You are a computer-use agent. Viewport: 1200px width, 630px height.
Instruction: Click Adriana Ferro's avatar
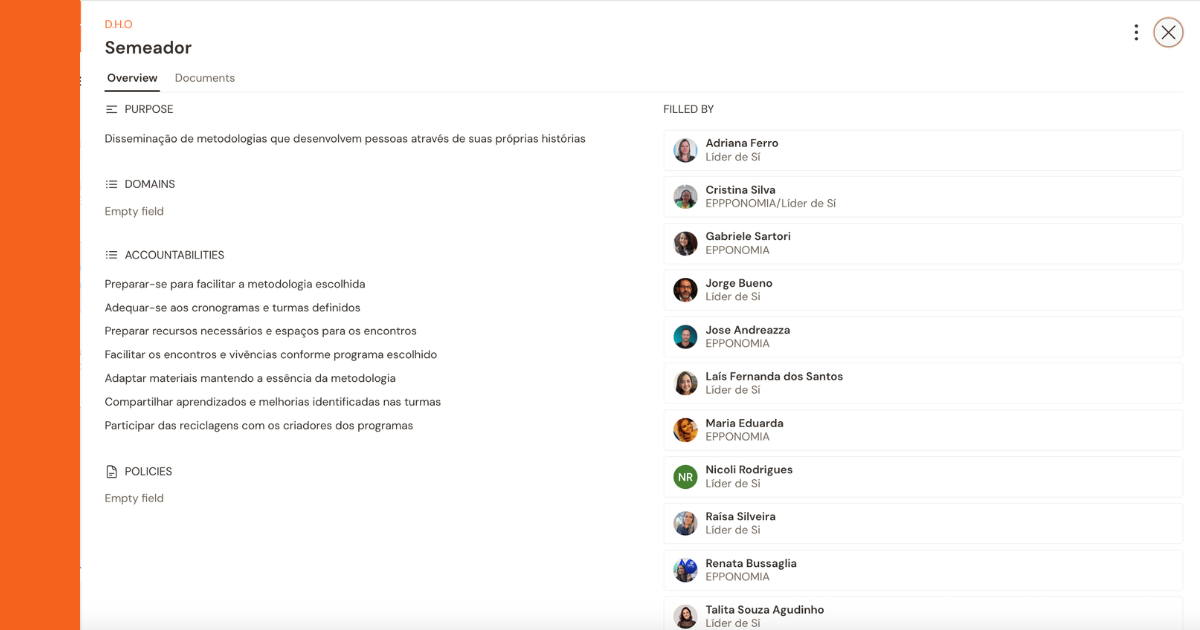pos(685,150)
